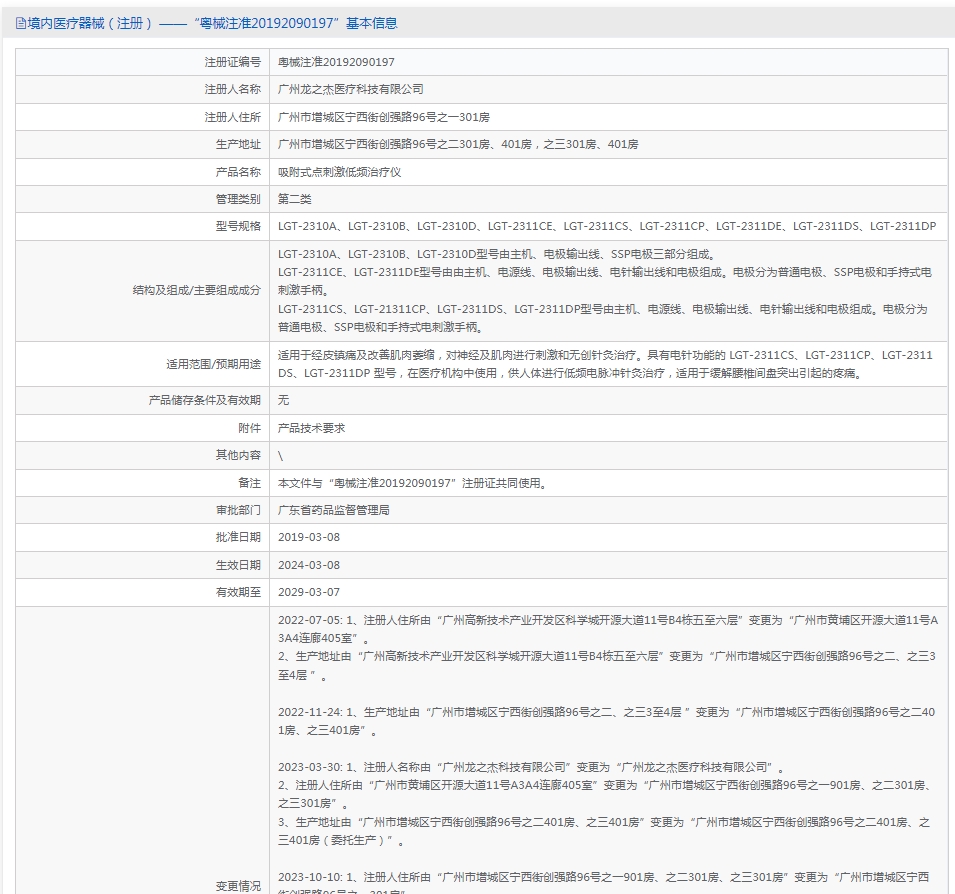This screenshot has width=955, height=894.
Task: Click approving department 广东省药品监督管理局
Action: coord(334,510)
